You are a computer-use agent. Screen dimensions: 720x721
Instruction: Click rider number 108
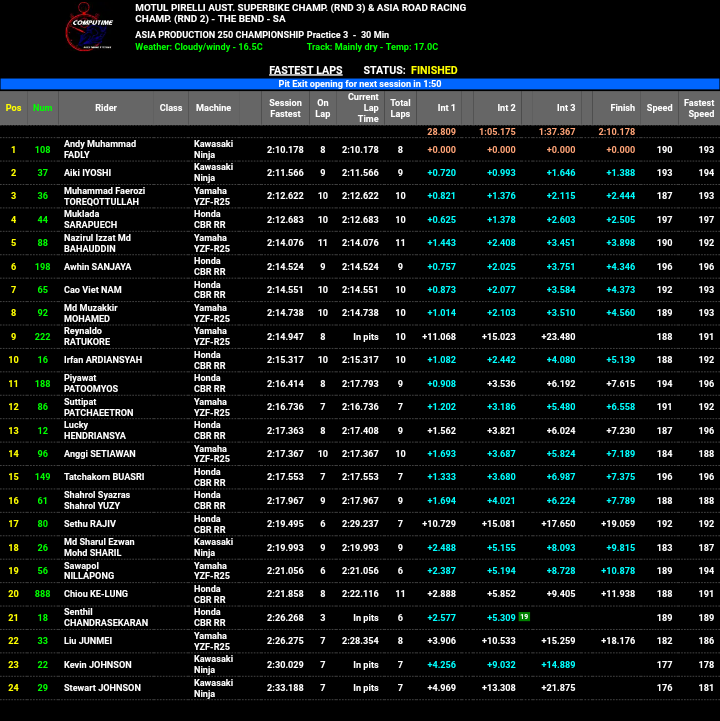pyautogui.click(x=43, y=149)
